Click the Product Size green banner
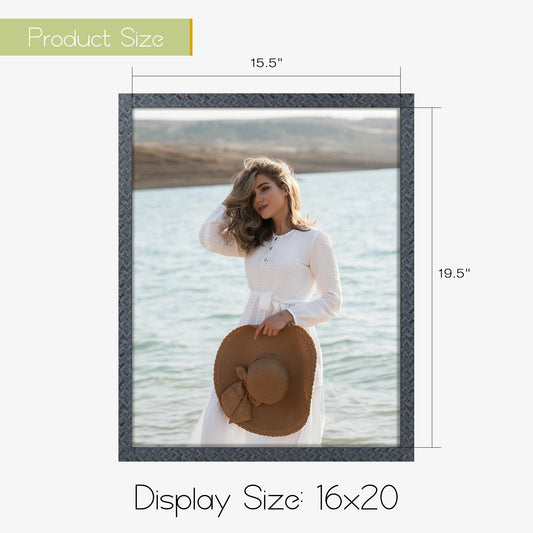This screenshot has width=533, height=533. 95,37
